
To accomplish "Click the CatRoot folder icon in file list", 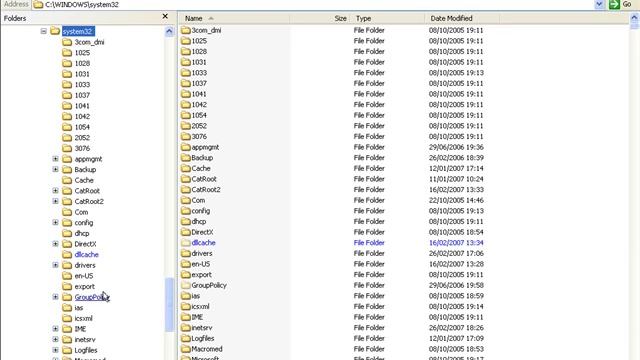I will pyautogui.click(x=186, y=179).
